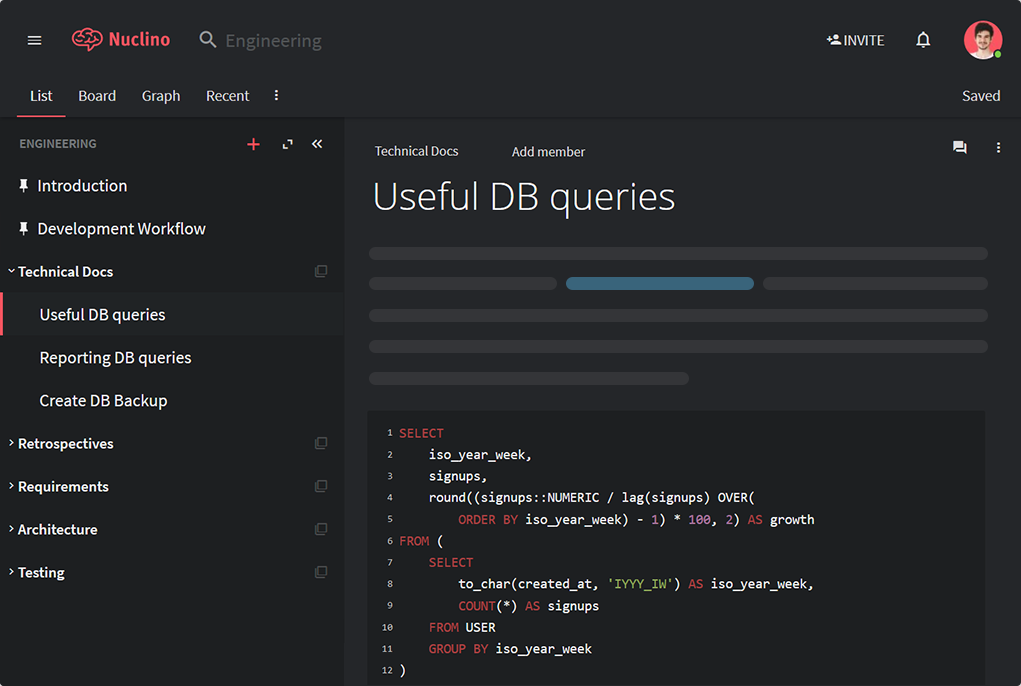Collapse the Technical Docs section

[x=12, y=271]
